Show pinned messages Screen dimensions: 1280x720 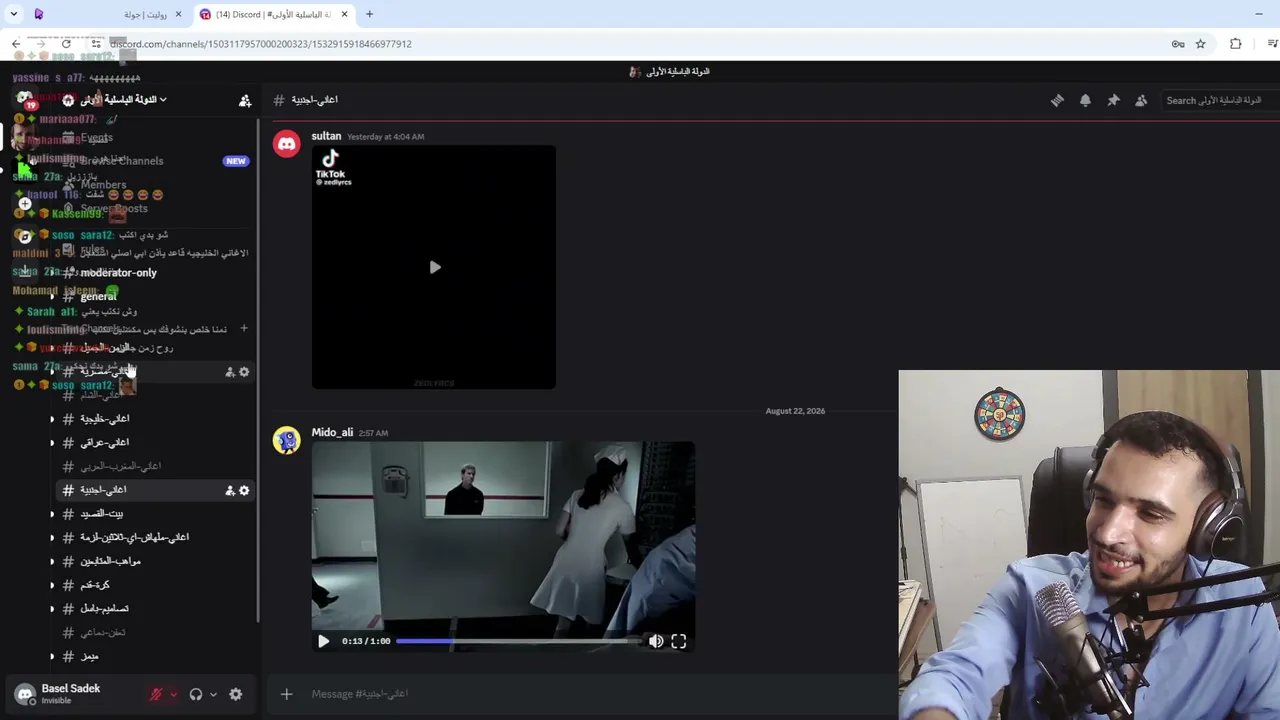coord(1113,100)
